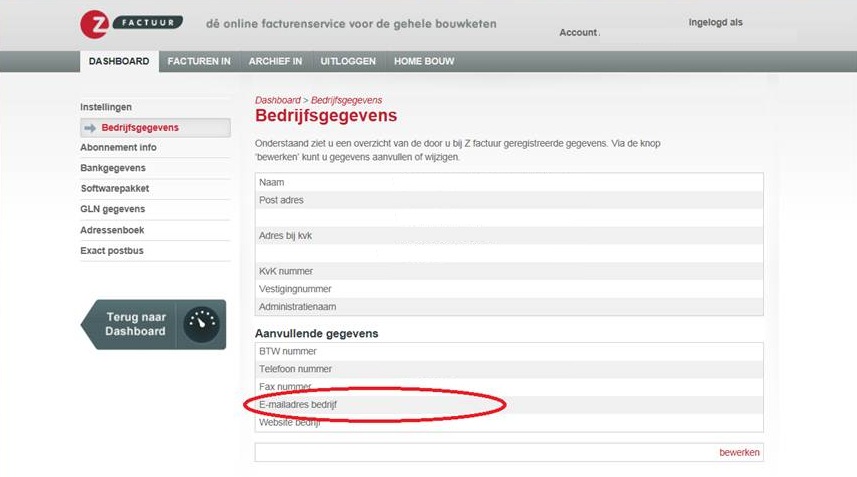Image resolution: width=857 pixels, height=477 pixels.
Task: Click the arrow icon beside Bedrijfsgegevens
Action: click(90, 128)
